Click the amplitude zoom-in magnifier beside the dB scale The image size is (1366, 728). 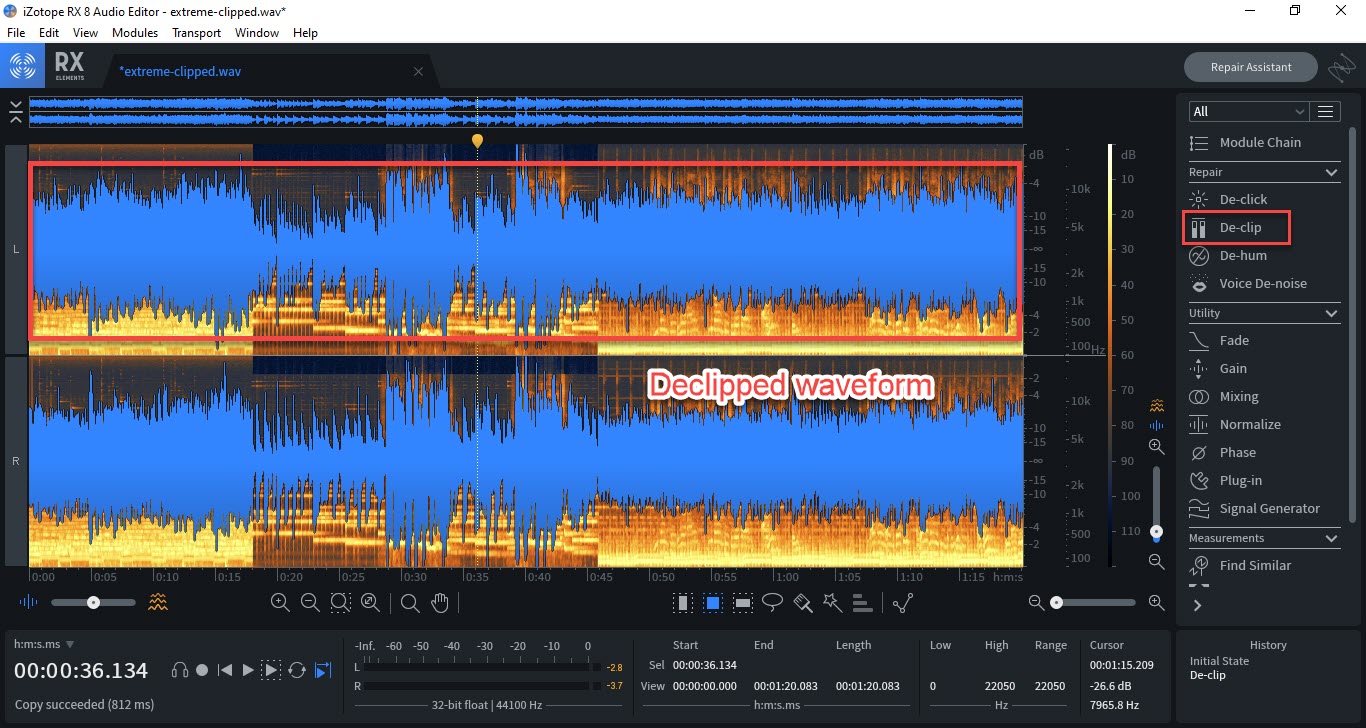point(1156,446)
